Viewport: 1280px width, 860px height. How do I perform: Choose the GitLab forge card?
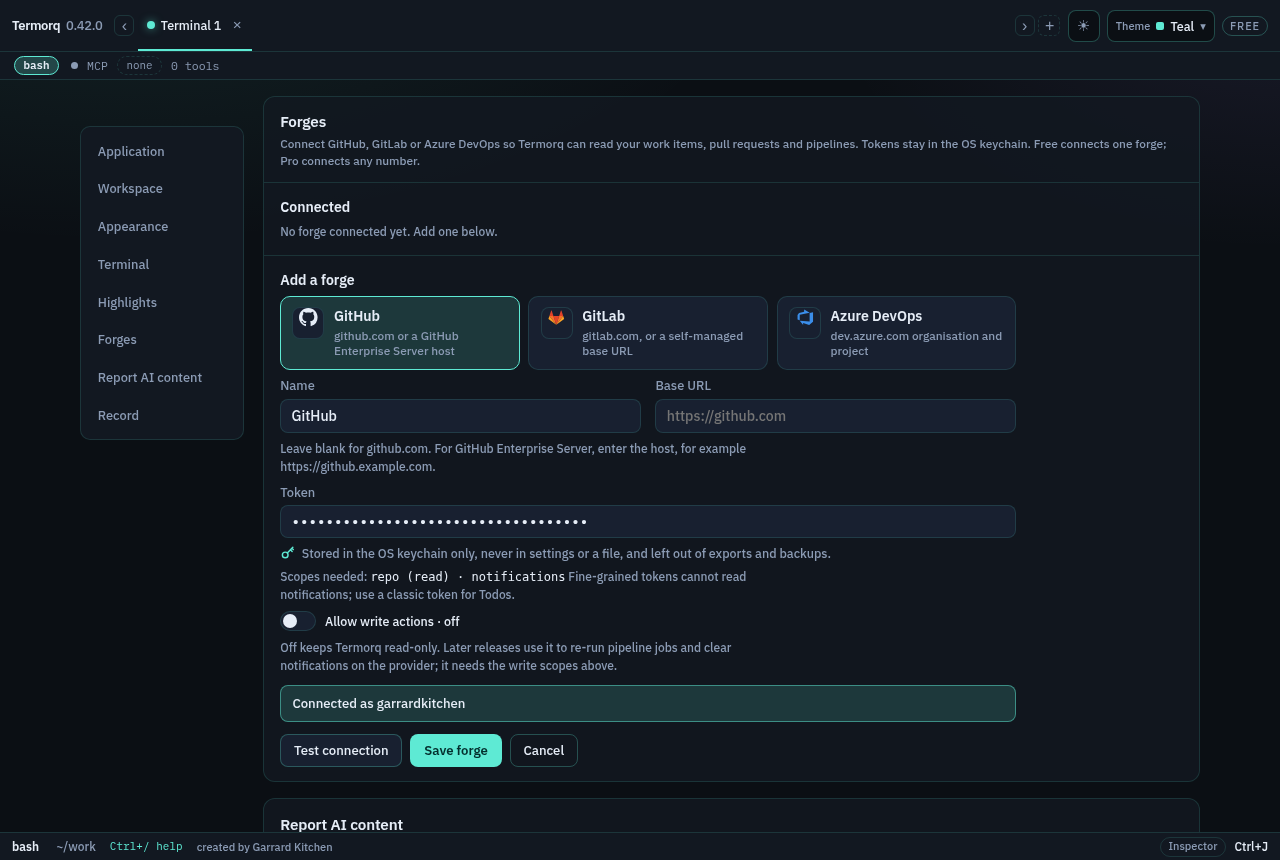point(648,333)
